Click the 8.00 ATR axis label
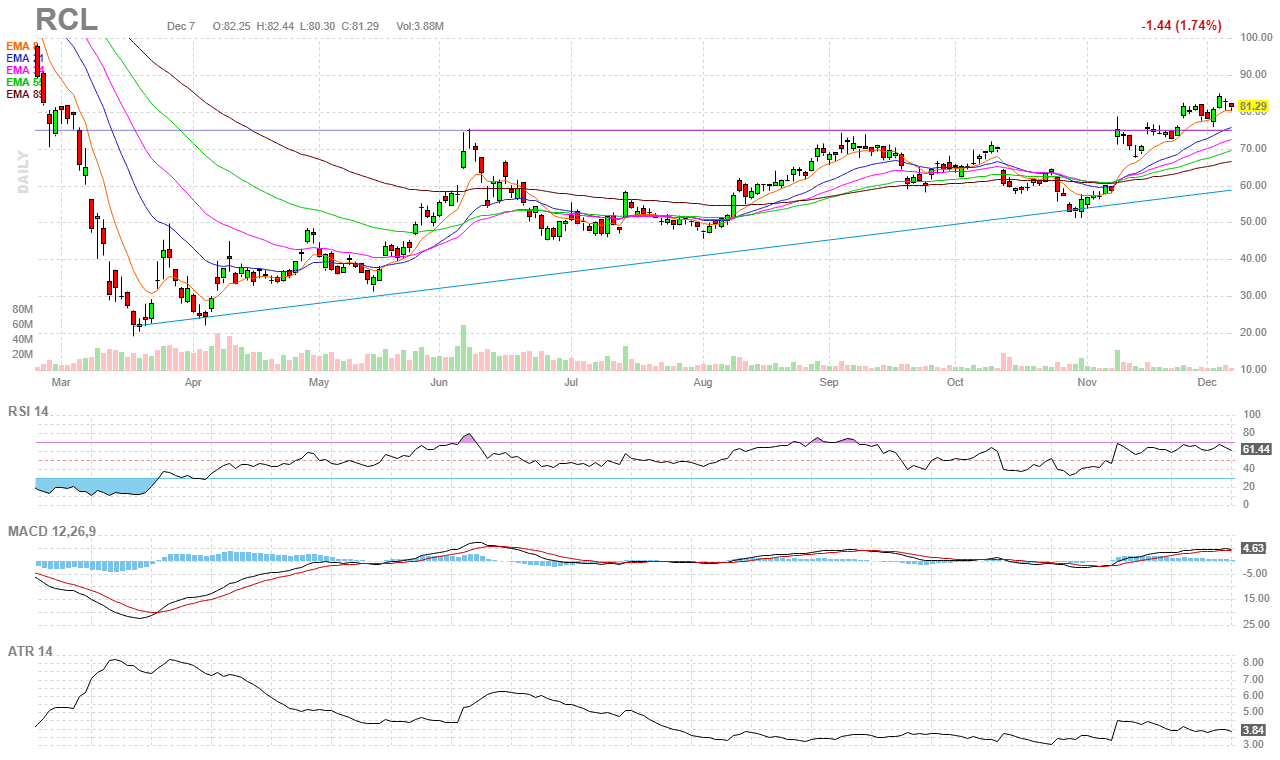Viewport: 1280px width, 760px height. (1252, 662)
